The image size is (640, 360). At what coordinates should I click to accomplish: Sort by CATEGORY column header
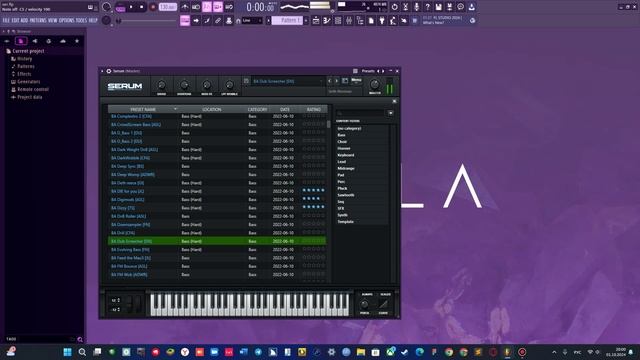pos(257,109)
